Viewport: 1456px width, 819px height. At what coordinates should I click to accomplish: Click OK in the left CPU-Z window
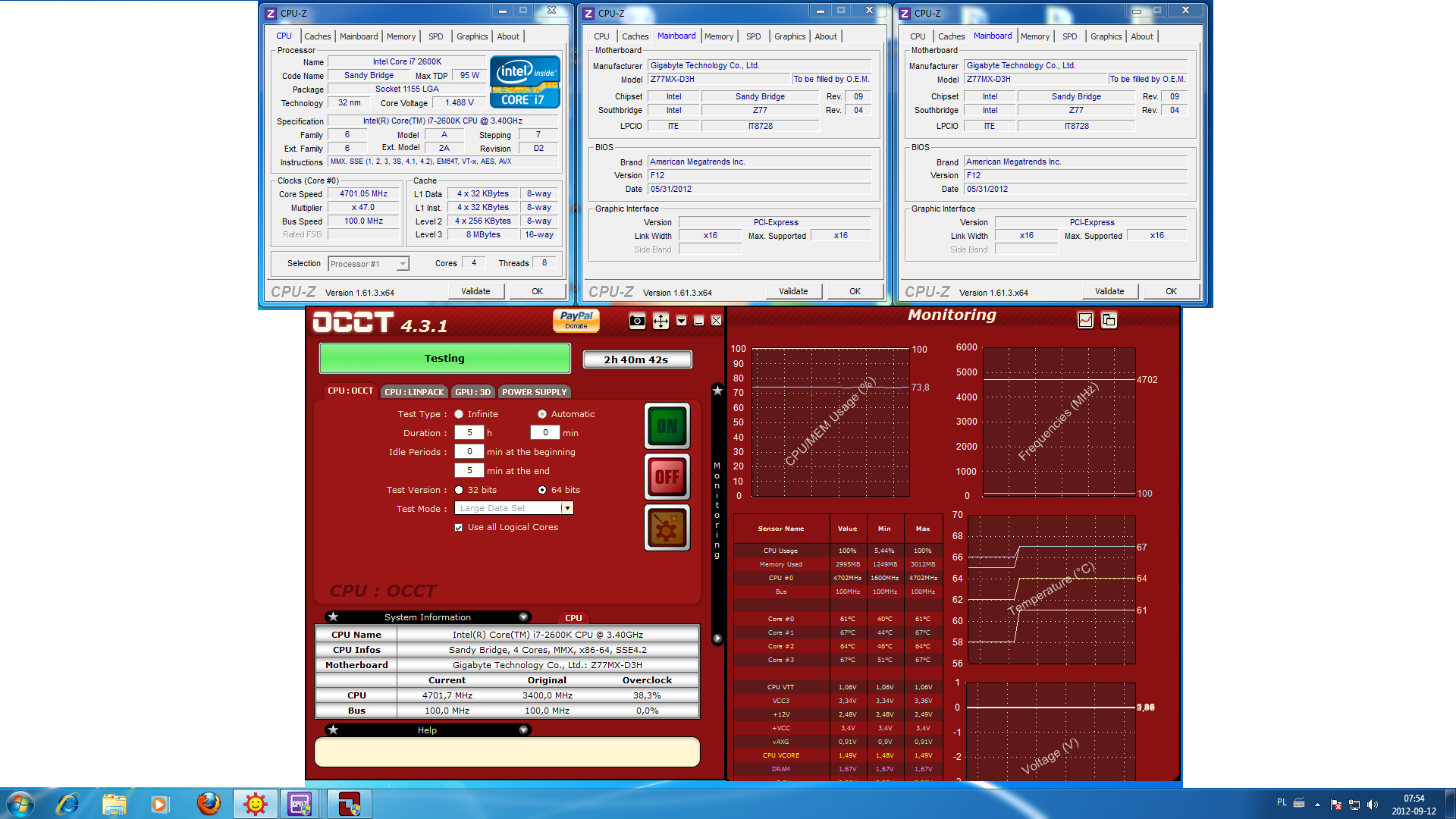[x=537, y=291]
